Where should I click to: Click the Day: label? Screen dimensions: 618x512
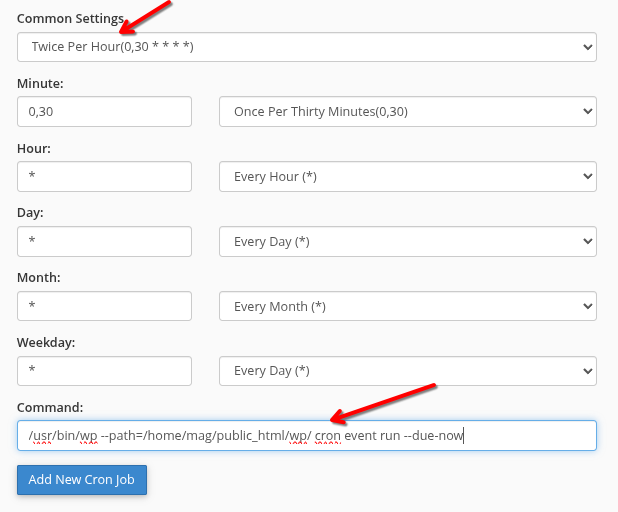pos(30,213)
